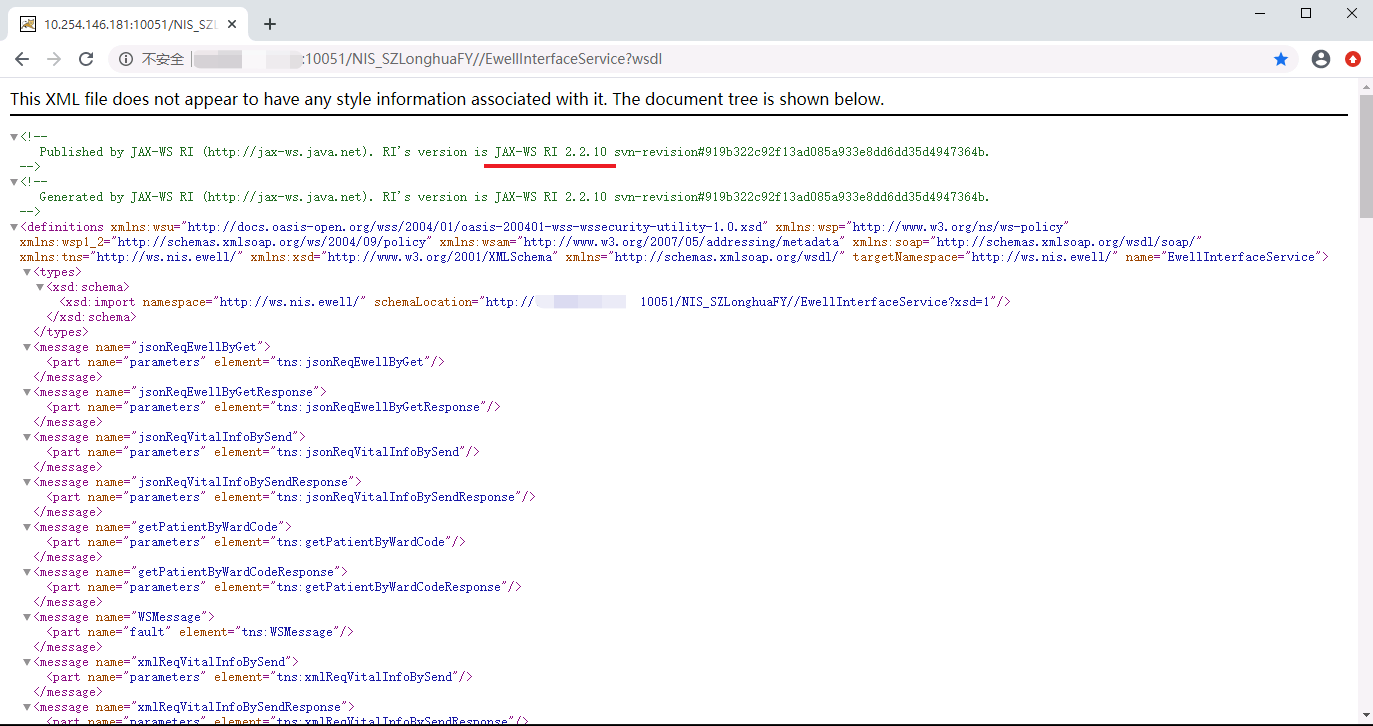The image size is (1373, 726).
Task: Collapse message WSMessage node
Action: pos(28,617)
